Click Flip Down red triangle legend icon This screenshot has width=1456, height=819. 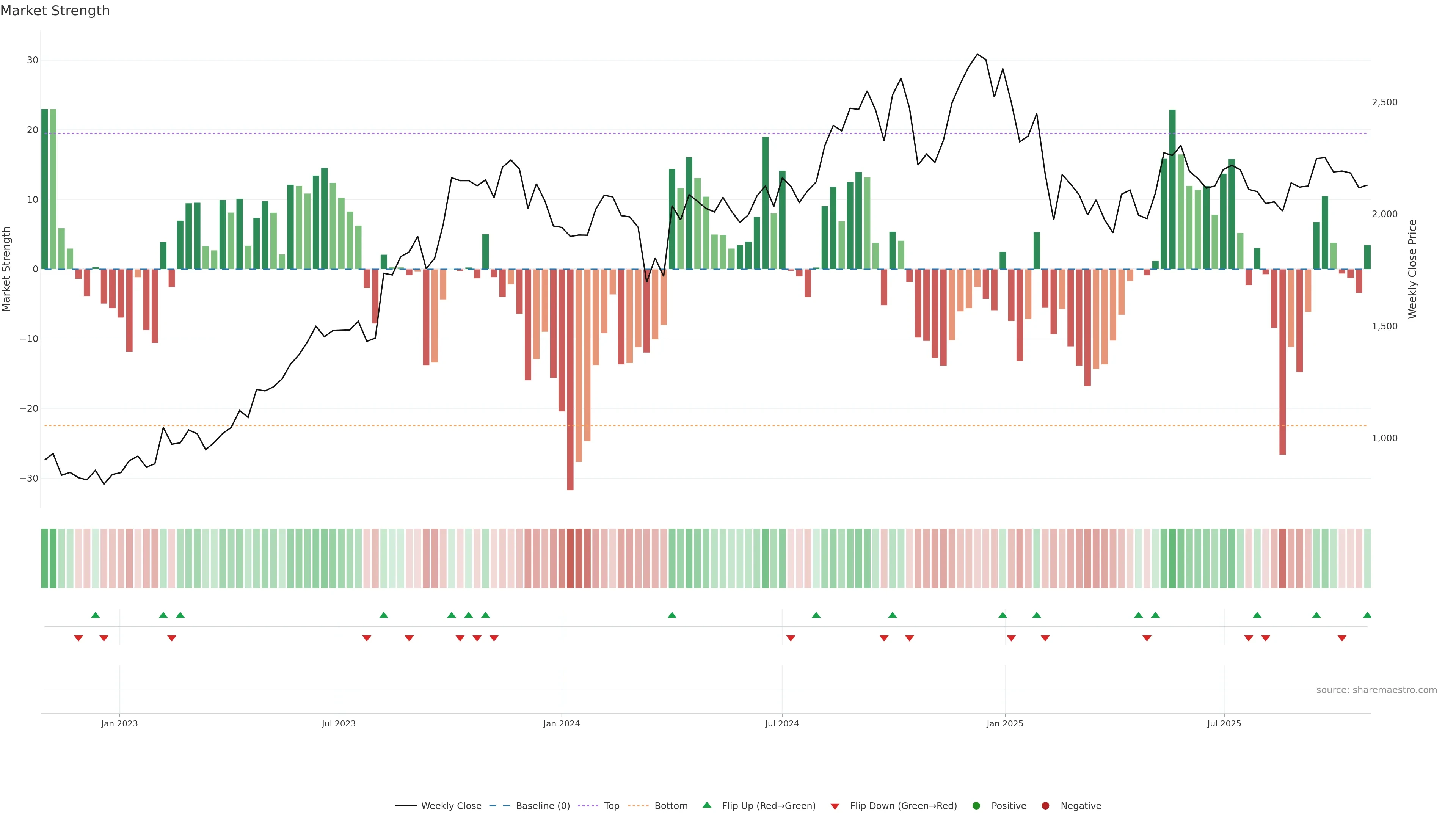pyautogui.click(x=835, y=806)
